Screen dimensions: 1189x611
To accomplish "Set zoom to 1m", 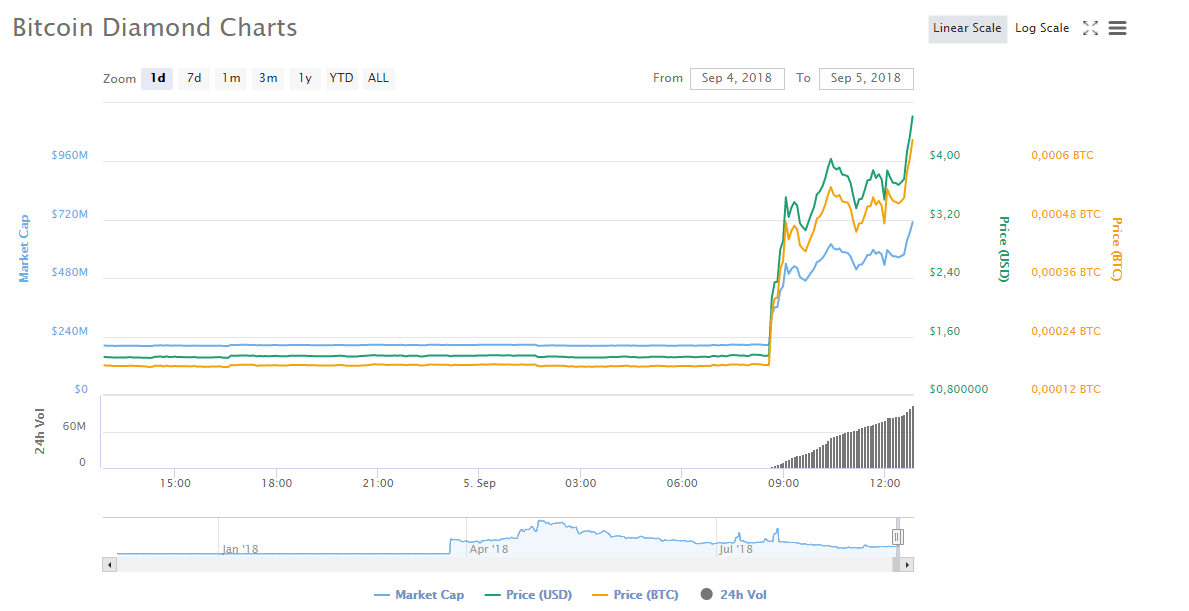I will tap(231, 78).
